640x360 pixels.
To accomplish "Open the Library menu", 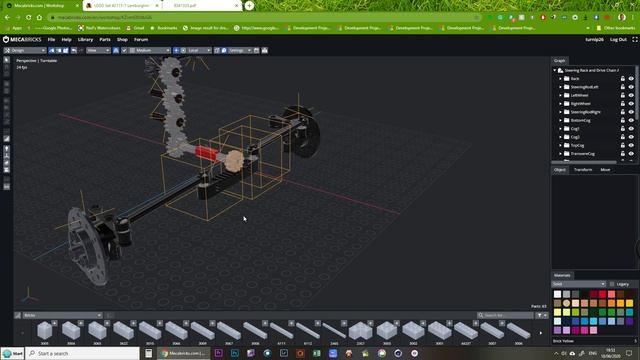I will coord(85,40).
